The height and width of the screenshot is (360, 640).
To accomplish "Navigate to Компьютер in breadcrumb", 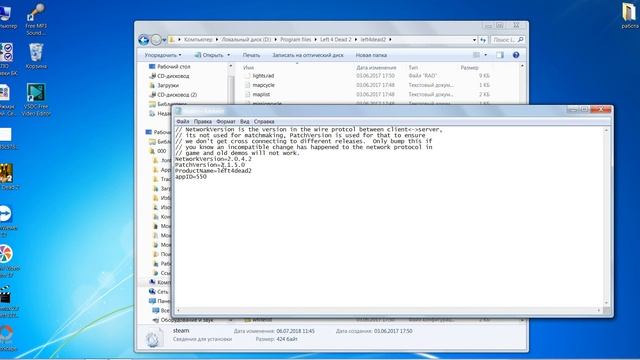I will 198,40.
